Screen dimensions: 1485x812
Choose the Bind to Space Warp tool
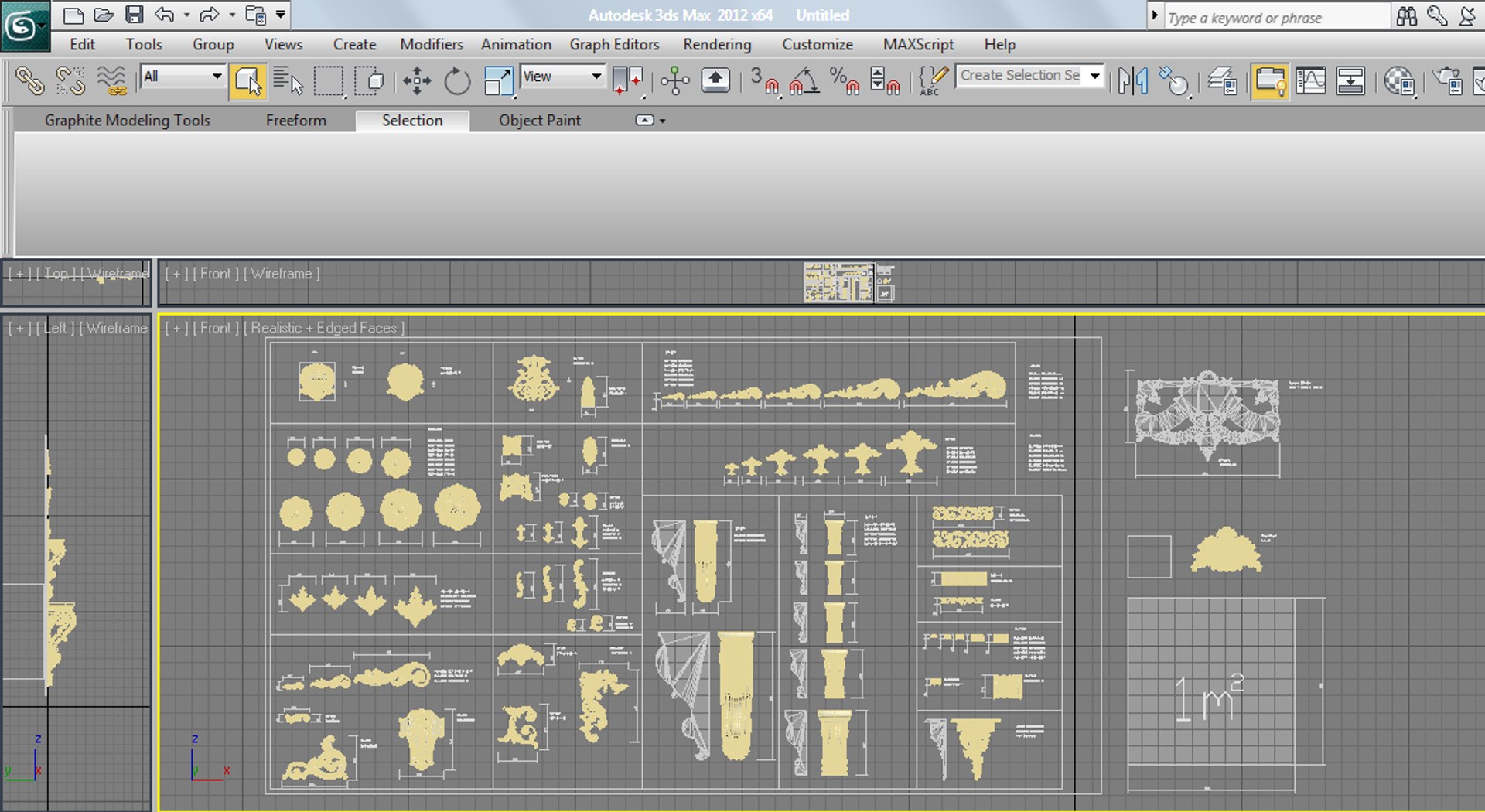pos(112,80)
